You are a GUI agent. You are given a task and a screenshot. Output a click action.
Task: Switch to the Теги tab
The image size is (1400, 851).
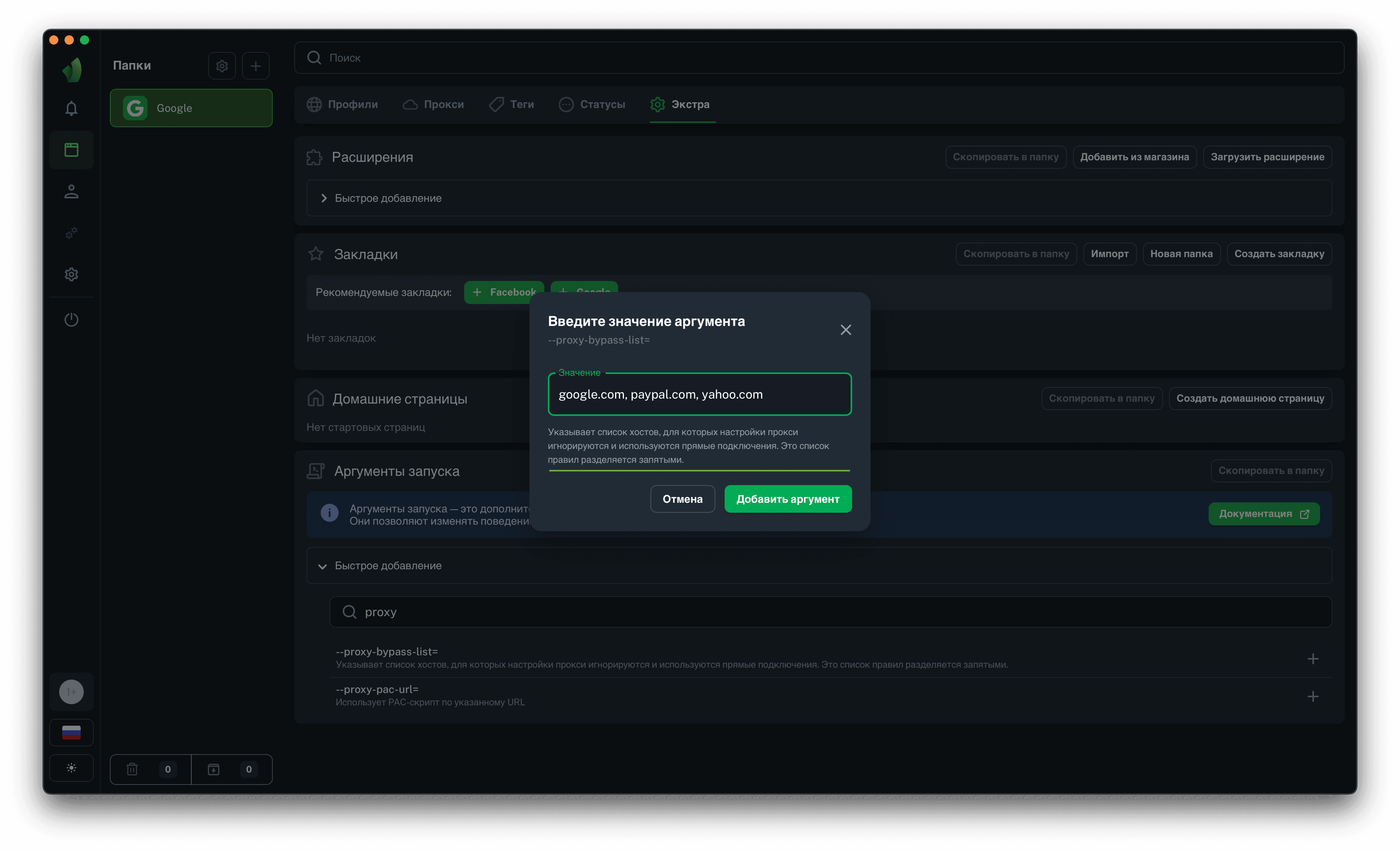click(511, 105)
